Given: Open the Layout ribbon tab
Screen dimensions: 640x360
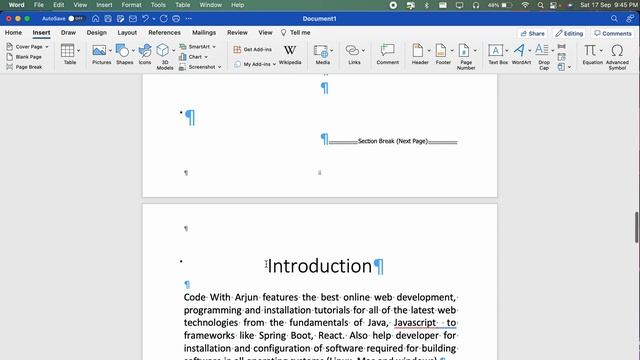Looking at the screenshot, I should coord(127,33).
